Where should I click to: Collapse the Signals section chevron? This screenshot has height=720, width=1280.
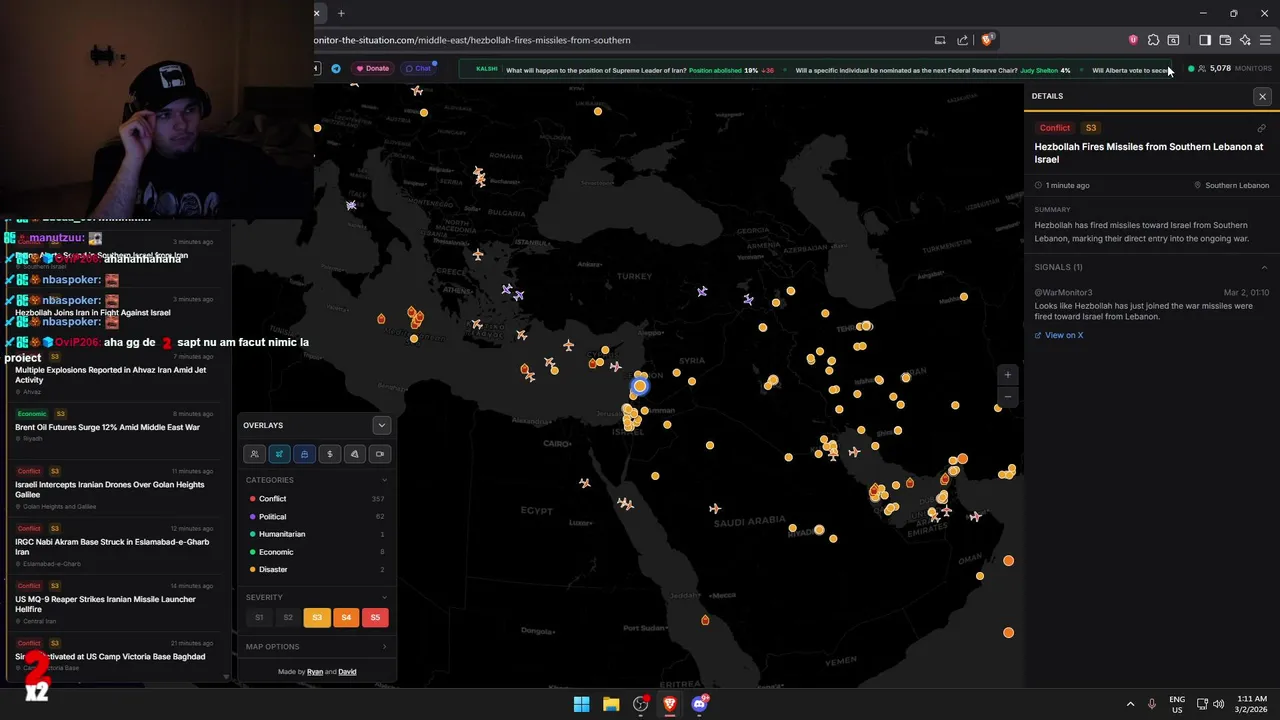click(1264, 267)
